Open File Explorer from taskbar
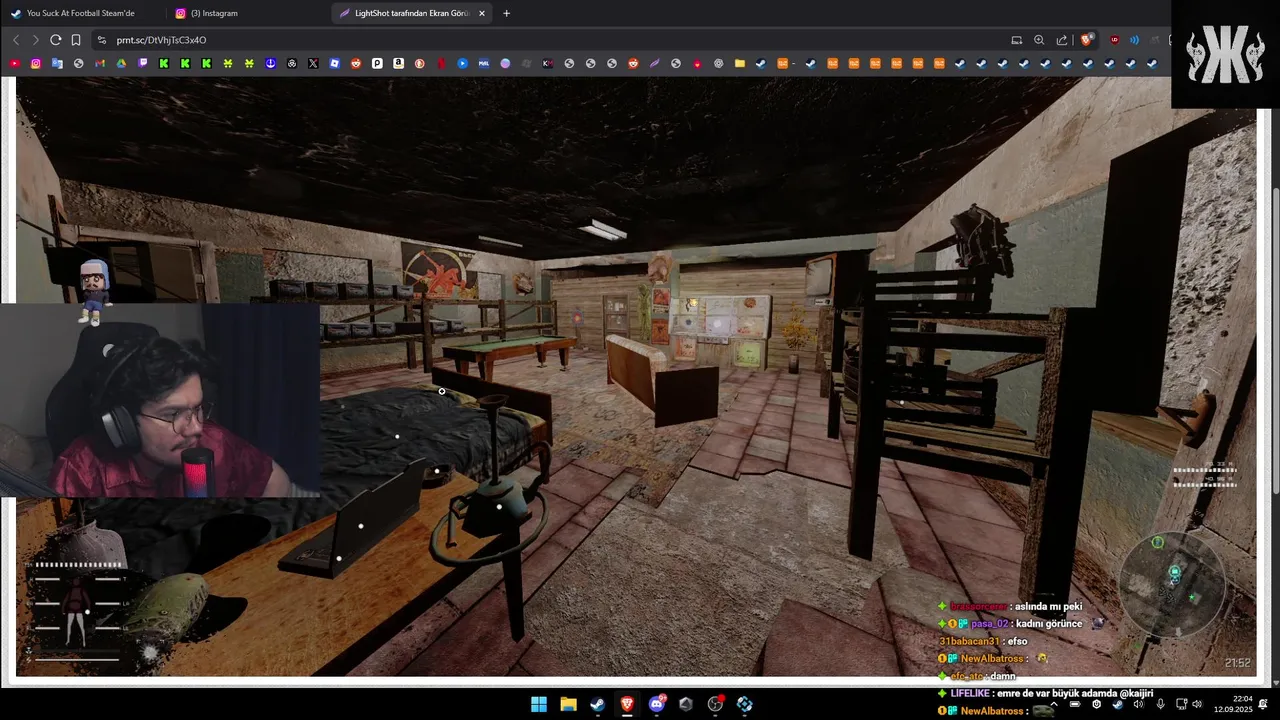This screenshot has height=720, width=1280. tap(568, 704)
